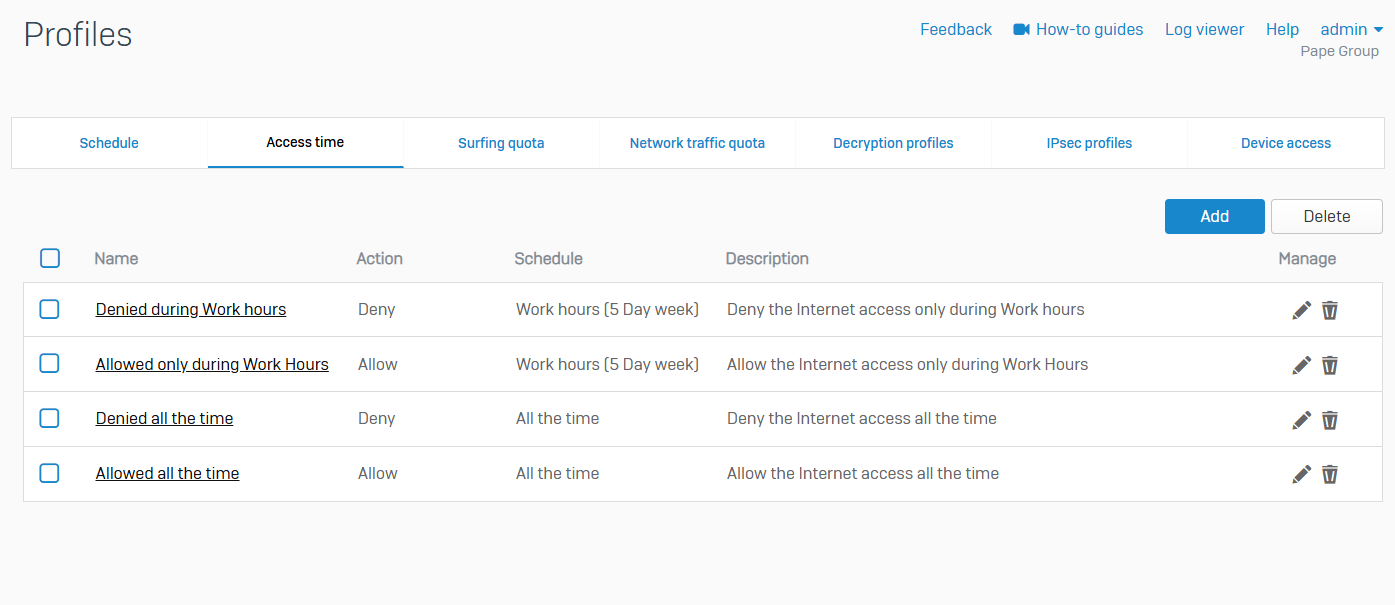Select checkbox for 'Allowed all the time'
The image size is (1395, 605).
[49, 473]
